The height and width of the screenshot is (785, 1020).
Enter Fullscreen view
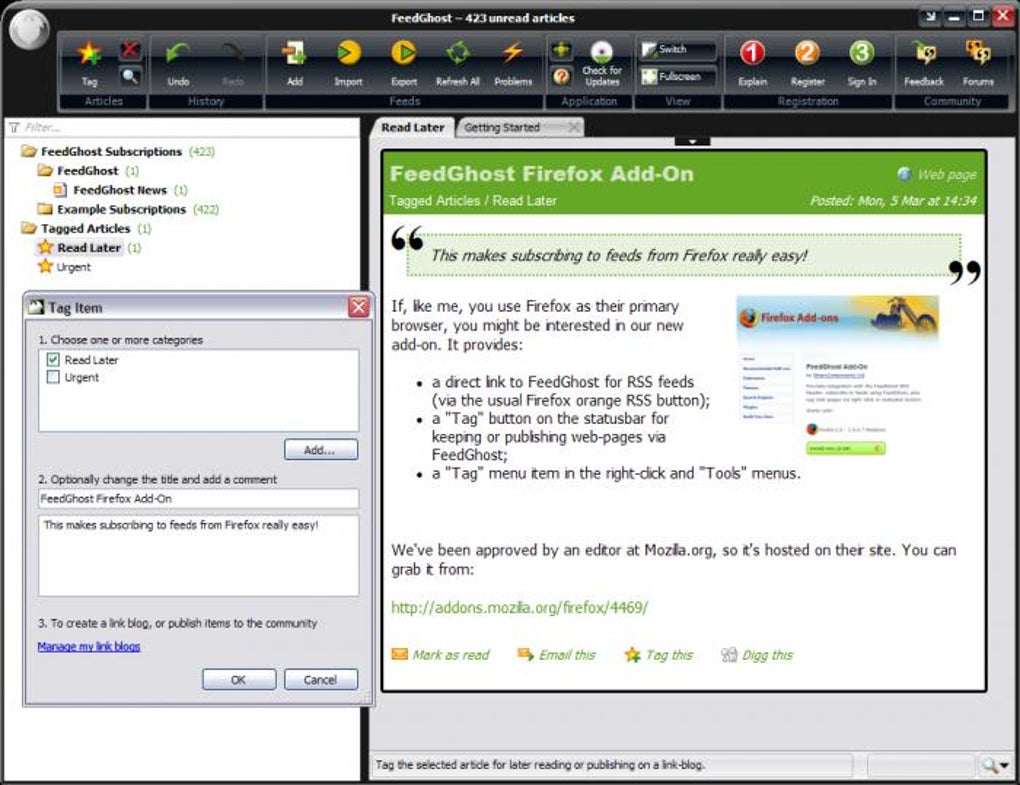pyautogui.click(x=677, y=77)
